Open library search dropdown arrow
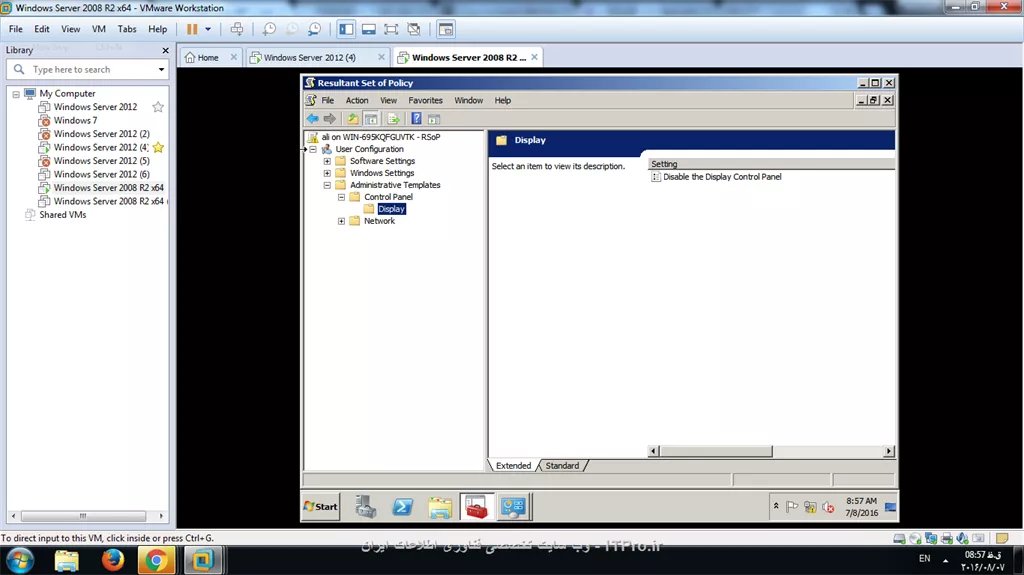Viewport: 1024px width, 575px height. click(161, 69)
